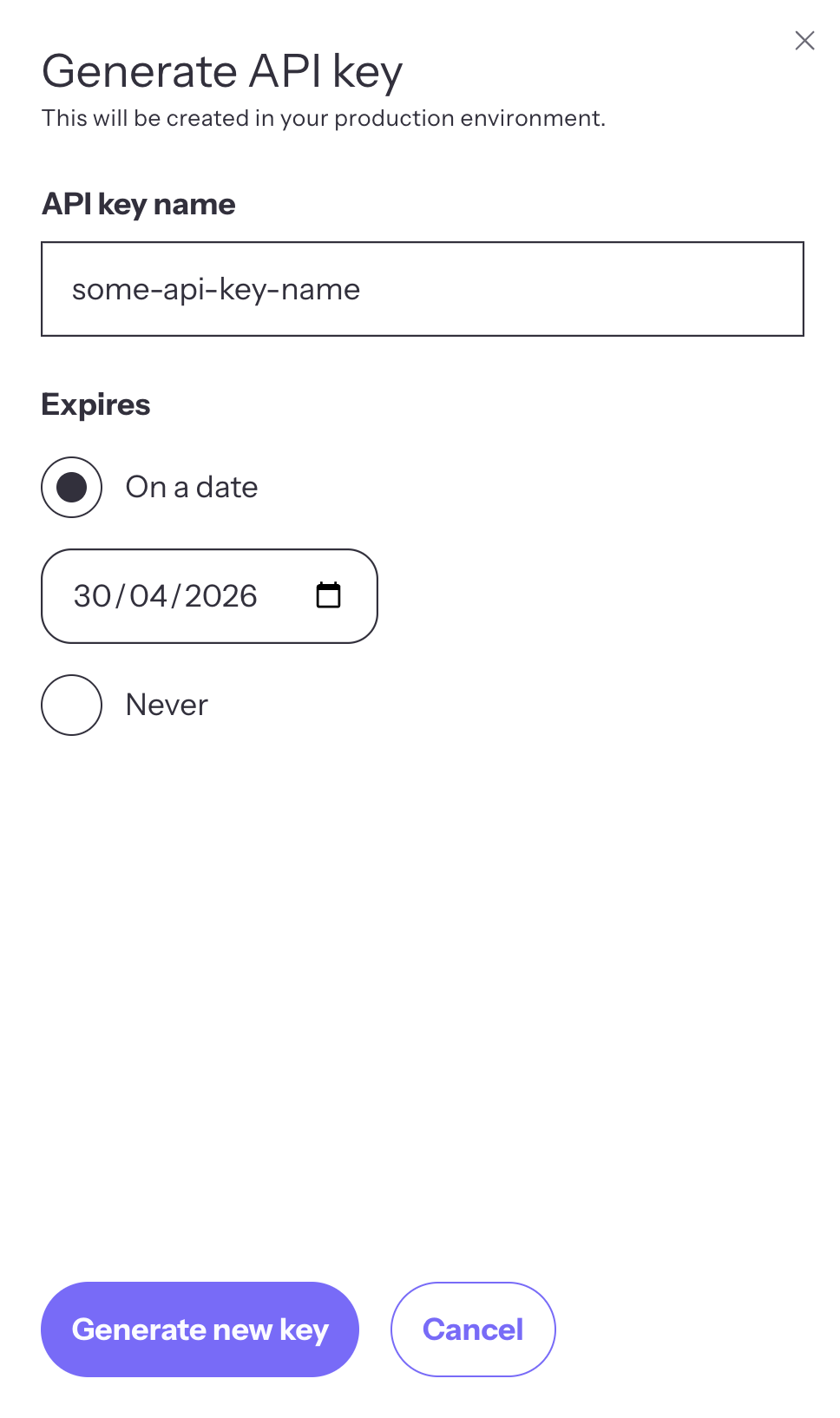Screen dimensions: 840x1418
Task: Select the 'Never' expiration radio button
Action: coord(71,705)
